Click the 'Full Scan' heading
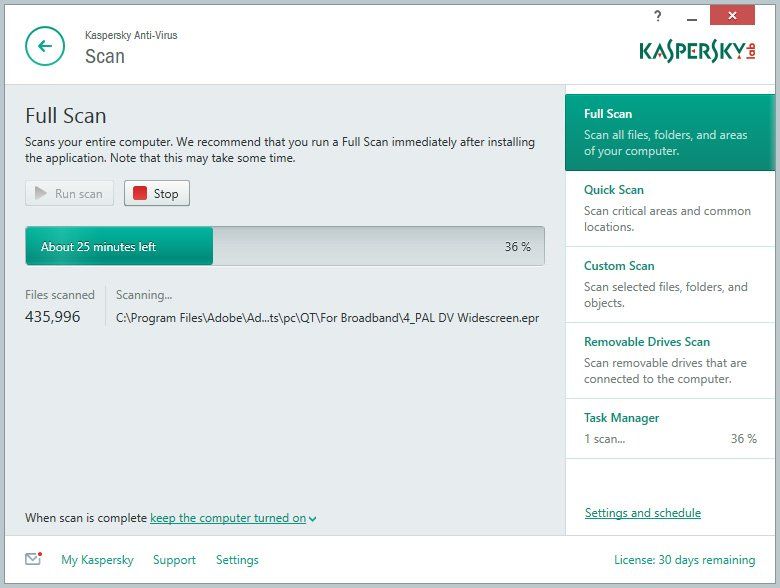The image size is (780, 588). click(66, 115)
